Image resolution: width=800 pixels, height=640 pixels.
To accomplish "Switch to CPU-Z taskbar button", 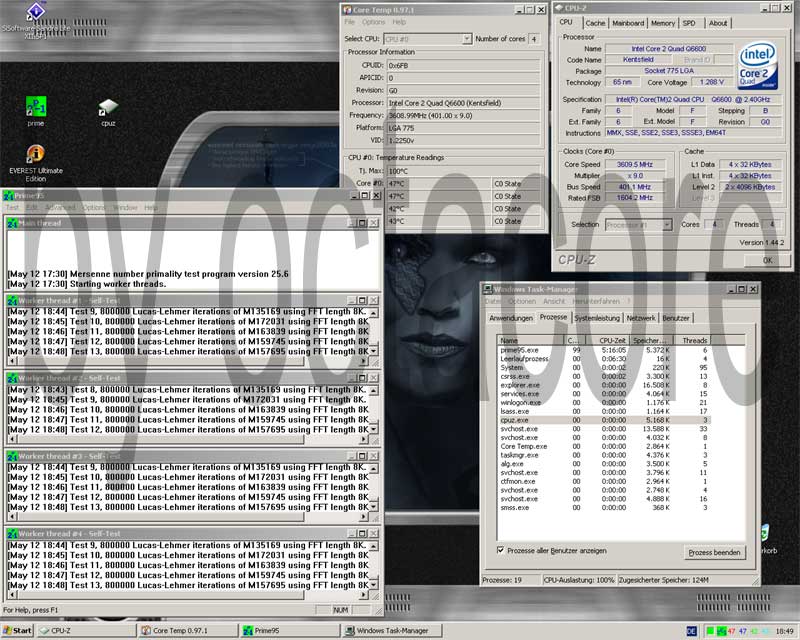I will (86, 631).
